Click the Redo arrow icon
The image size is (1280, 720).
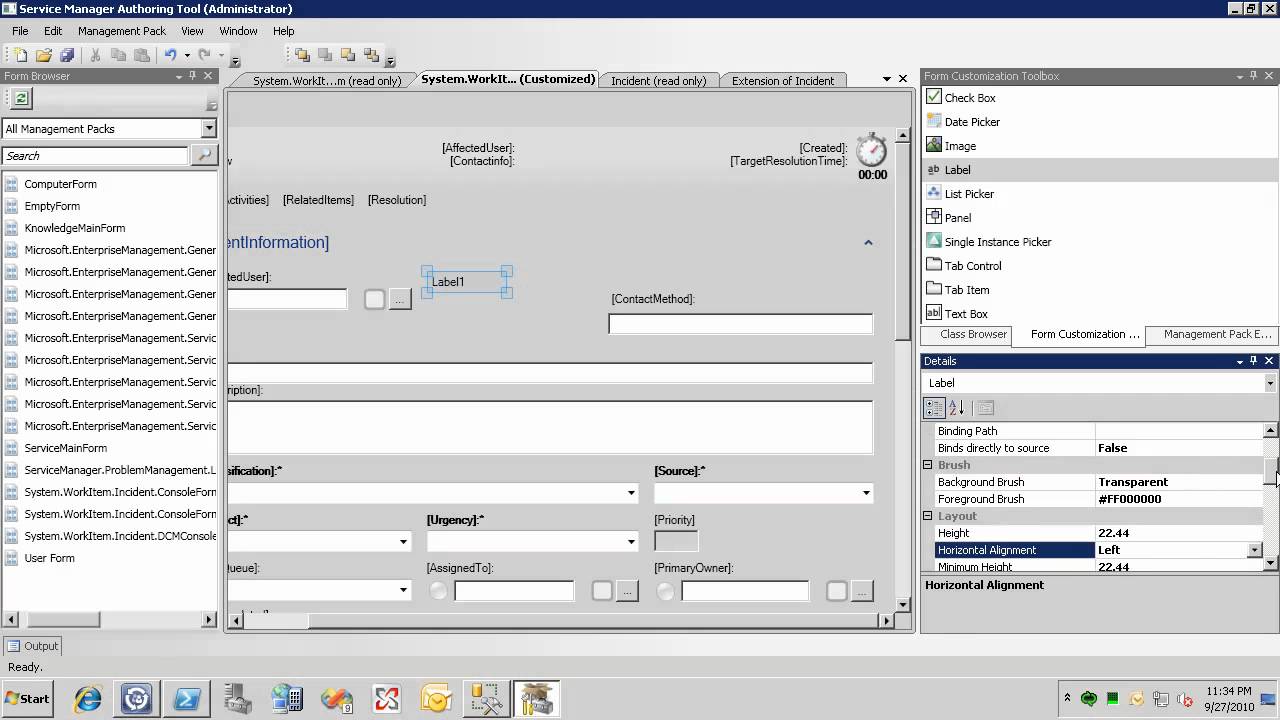click(204, 56)
